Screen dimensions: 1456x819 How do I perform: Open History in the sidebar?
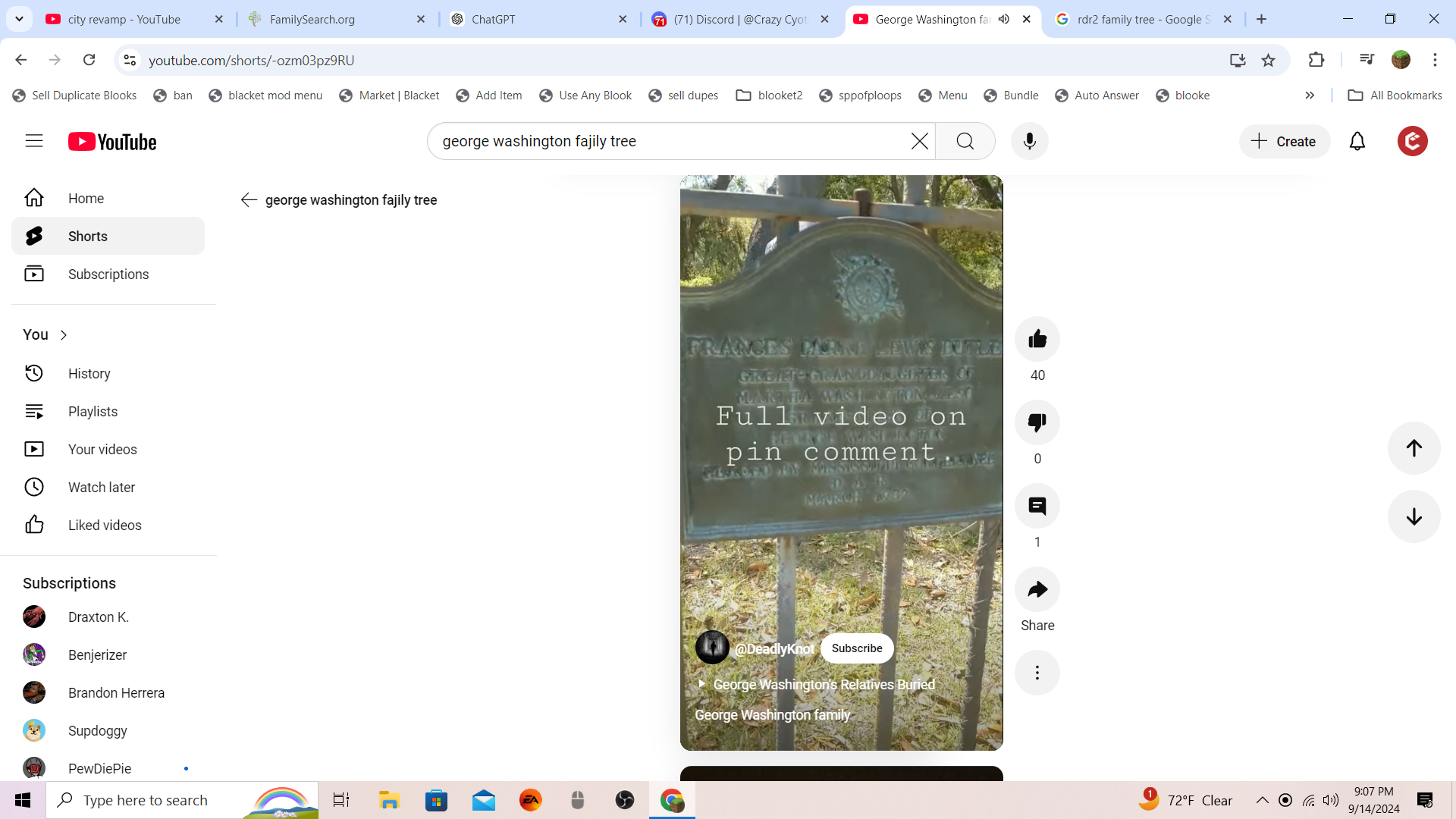click(89, 373)
